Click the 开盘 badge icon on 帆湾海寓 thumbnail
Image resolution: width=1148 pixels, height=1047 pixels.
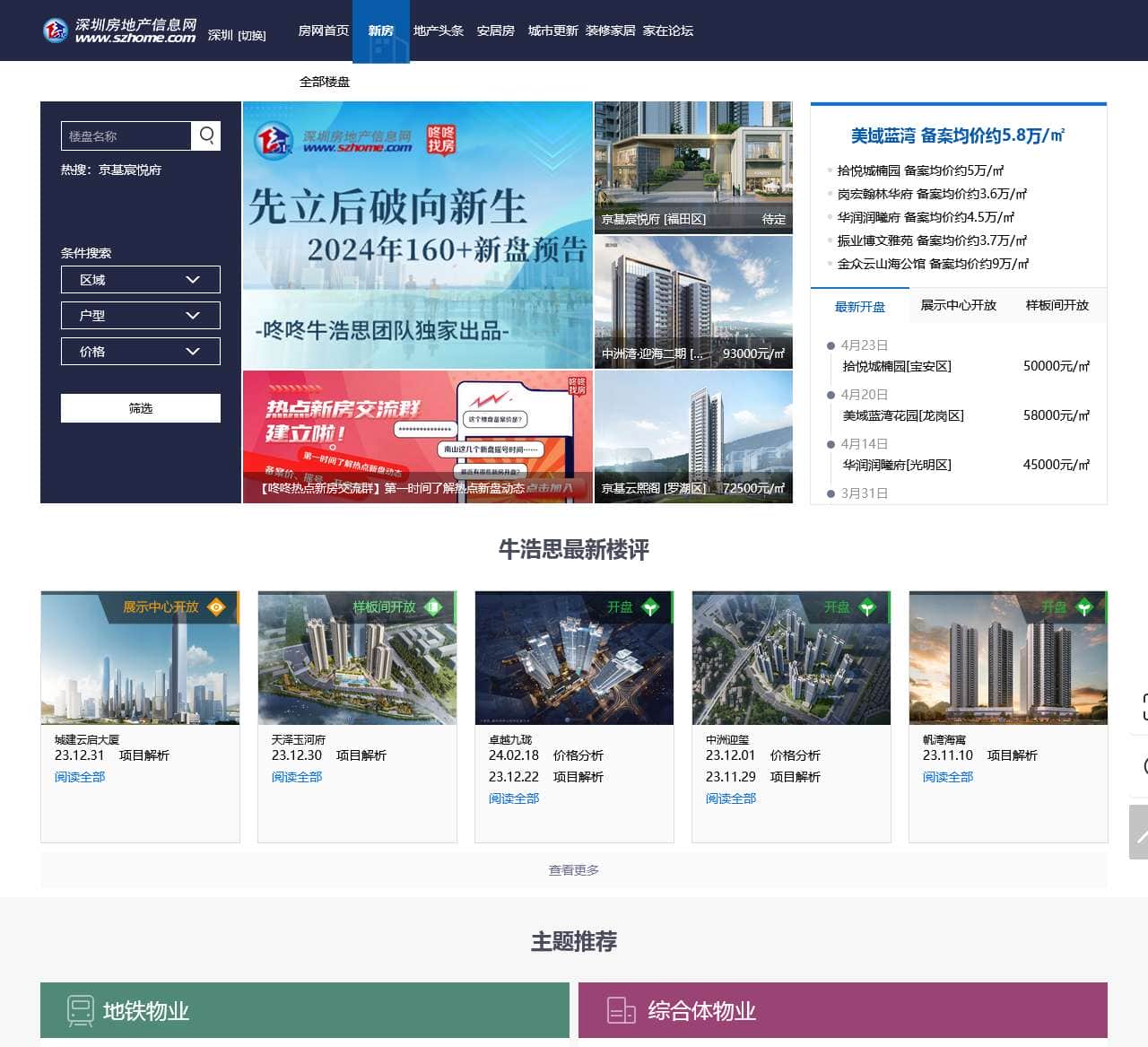point(1083,606)
